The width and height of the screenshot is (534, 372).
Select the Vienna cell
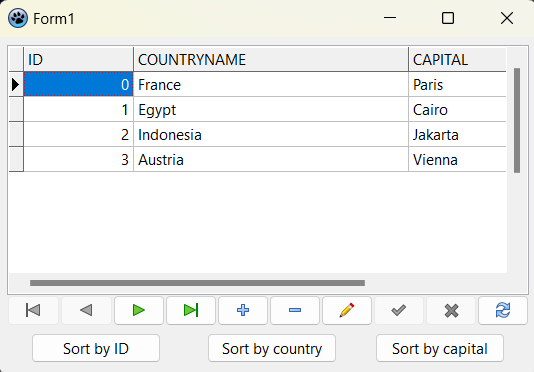pyautogui.click(x=457, y=159)
